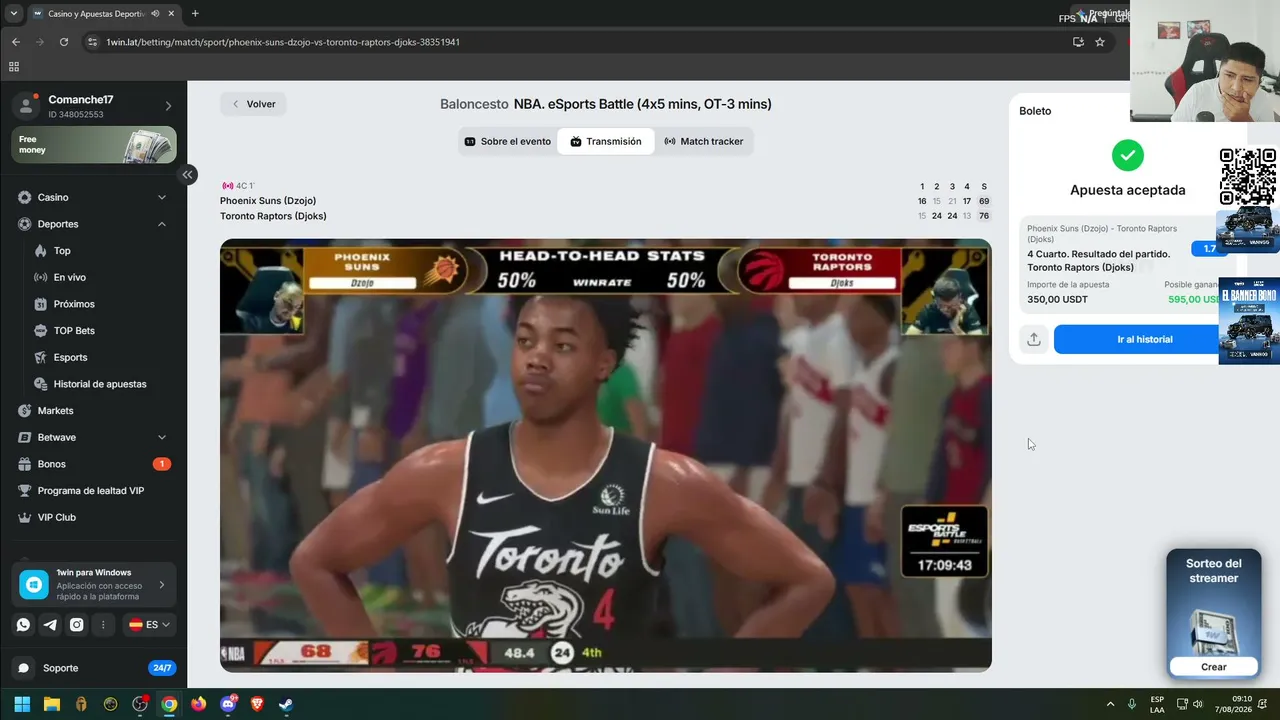Reload the page in the browser toolbar
This screenshot has width=1280, height=720.
pyautogui.click(x=64, y=42)
